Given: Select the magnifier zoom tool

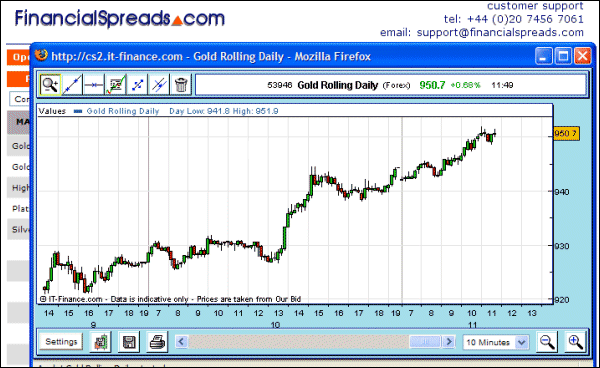Looking at the screenshot, I should (50, 85).
